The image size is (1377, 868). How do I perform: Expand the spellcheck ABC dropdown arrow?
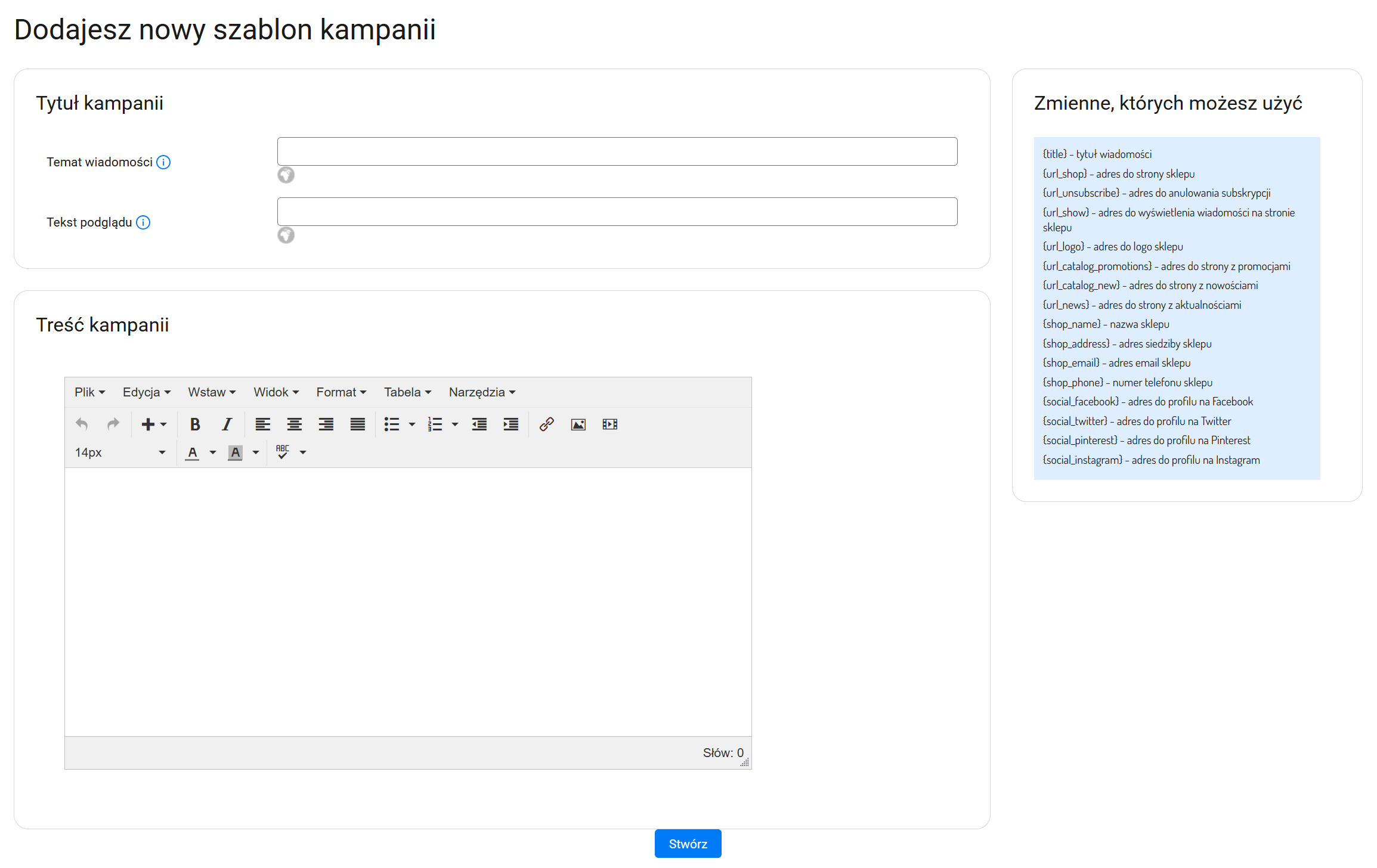303,452
